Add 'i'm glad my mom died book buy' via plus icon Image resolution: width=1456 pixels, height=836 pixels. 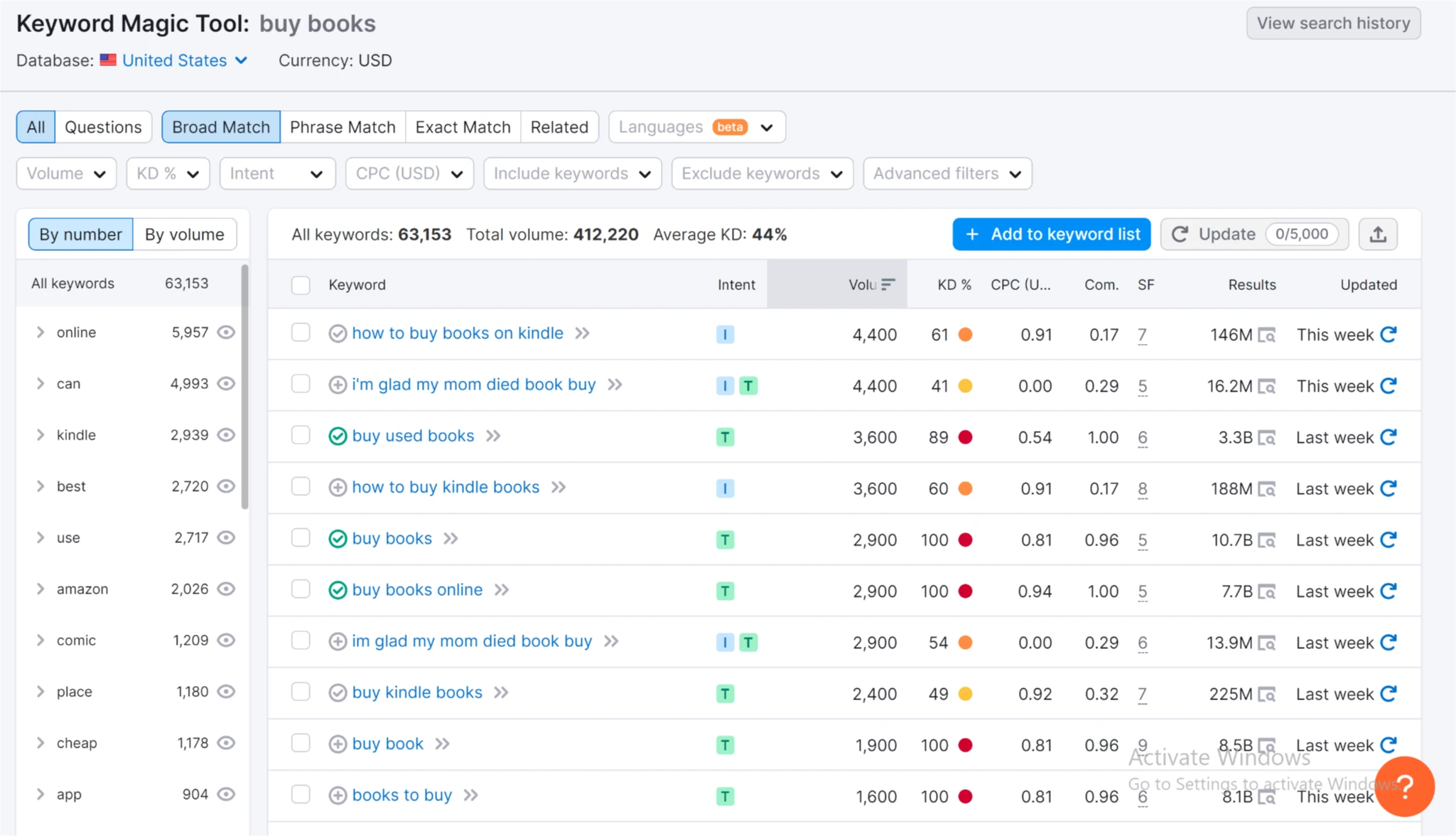338,385
